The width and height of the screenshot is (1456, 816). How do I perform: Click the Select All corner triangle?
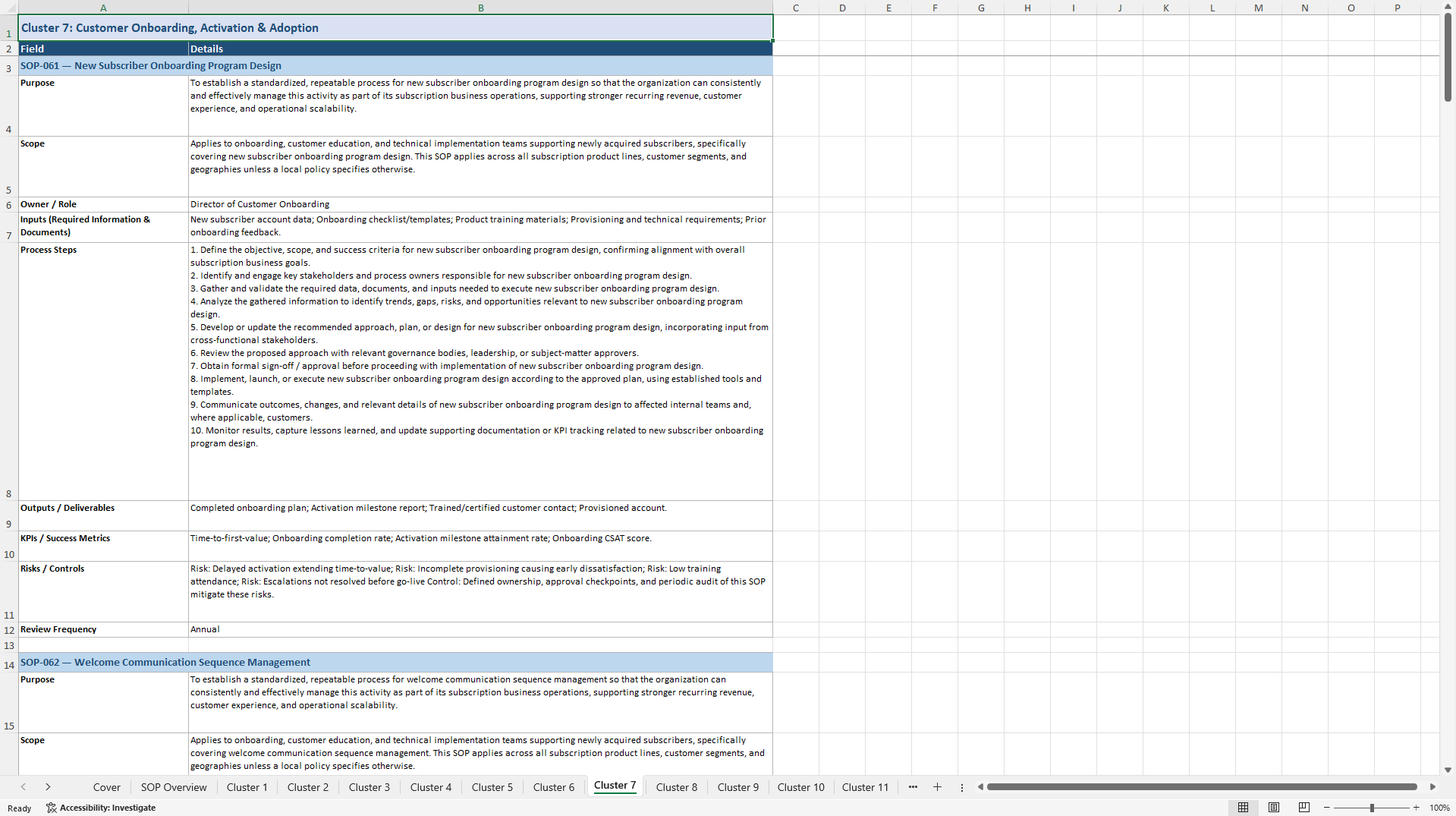(x=9, y=8)
